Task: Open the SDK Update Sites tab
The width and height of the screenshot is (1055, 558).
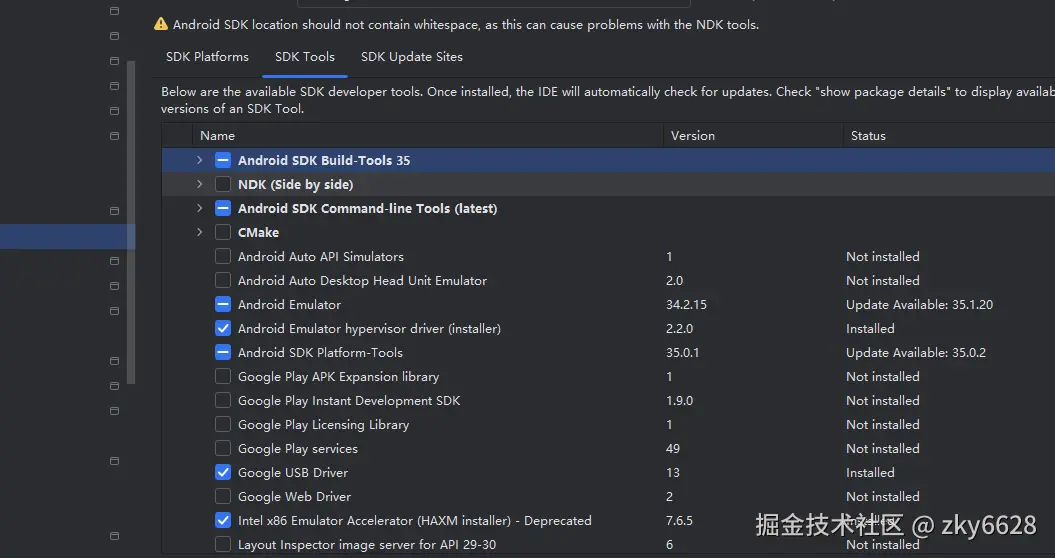Action: tap(412, 57)
